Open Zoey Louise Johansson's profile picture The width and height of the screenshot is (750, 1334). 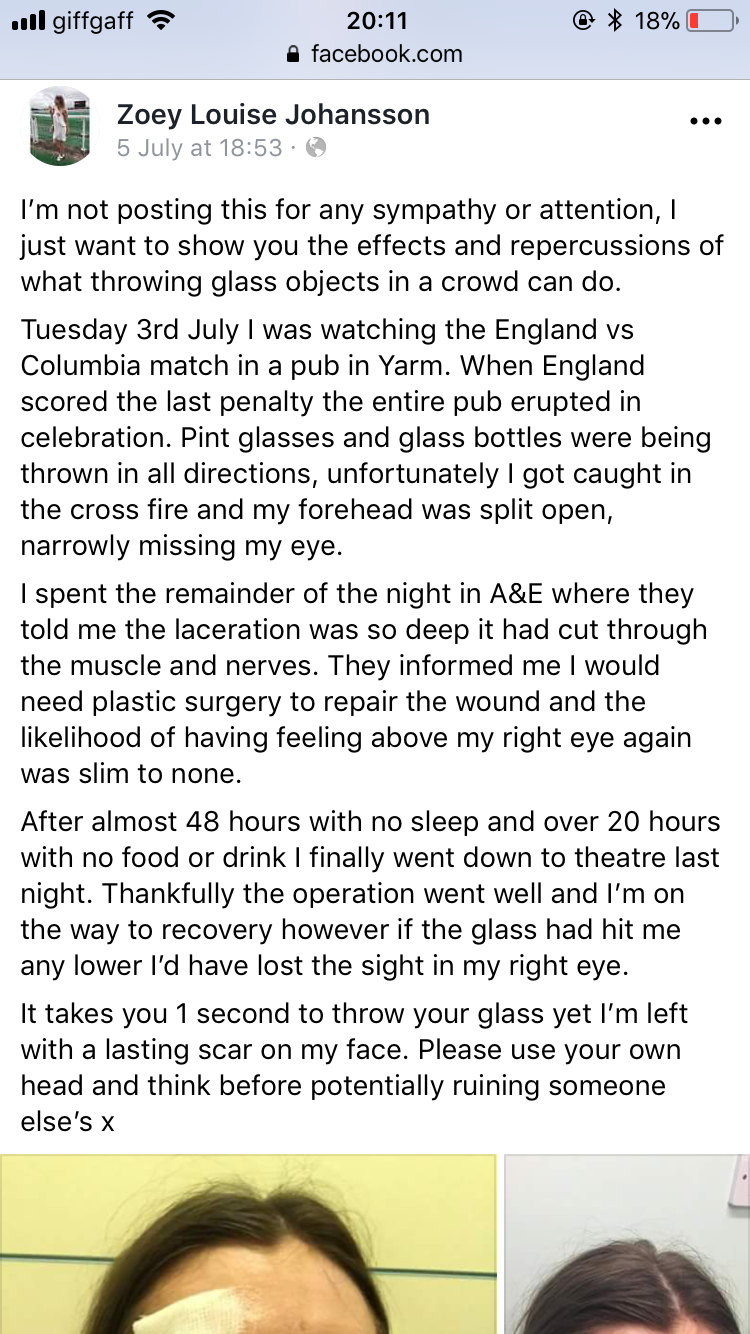[59, 126]
